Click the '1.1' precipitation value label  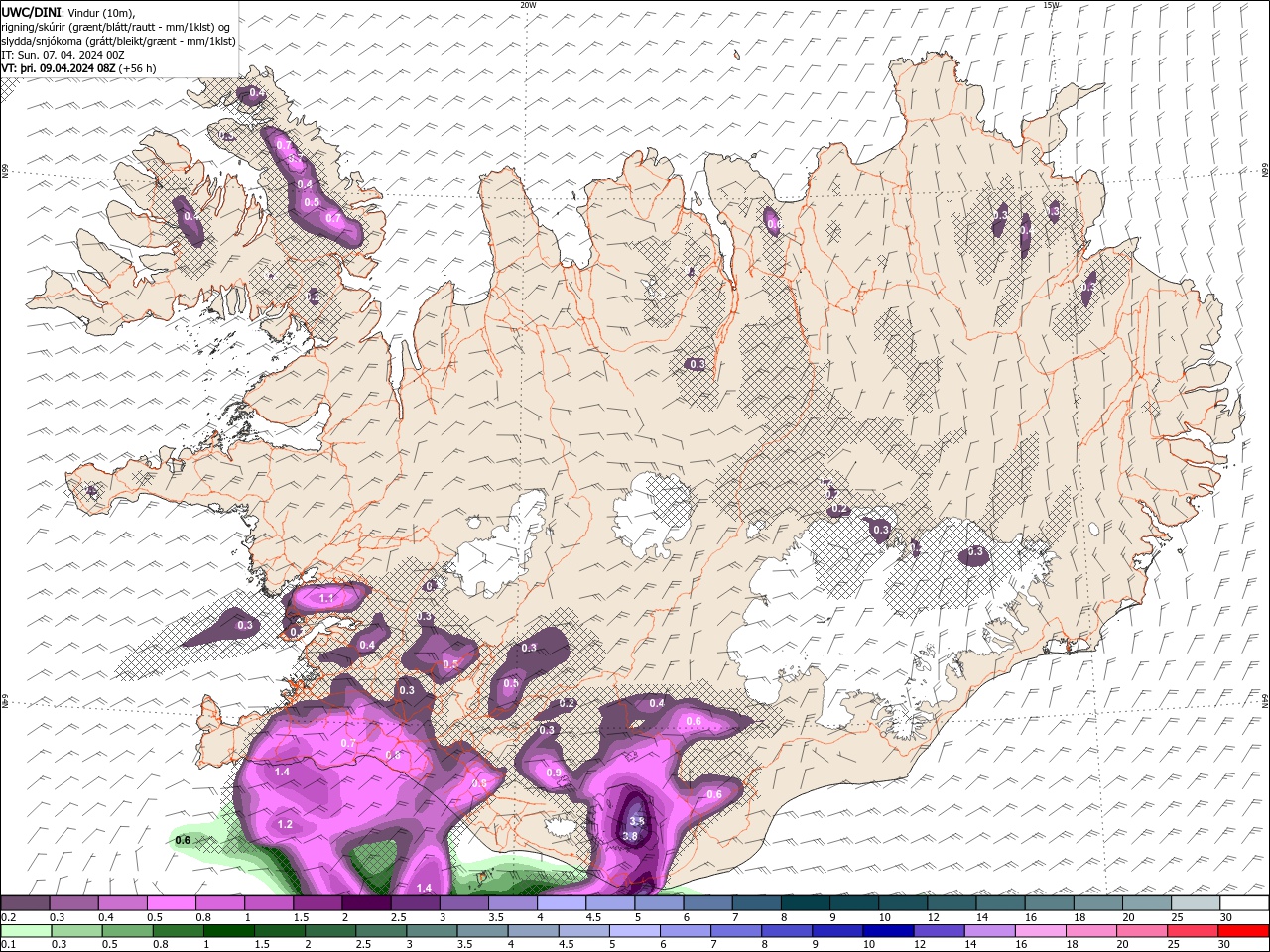pyautogui.click(x=327, y=598)
